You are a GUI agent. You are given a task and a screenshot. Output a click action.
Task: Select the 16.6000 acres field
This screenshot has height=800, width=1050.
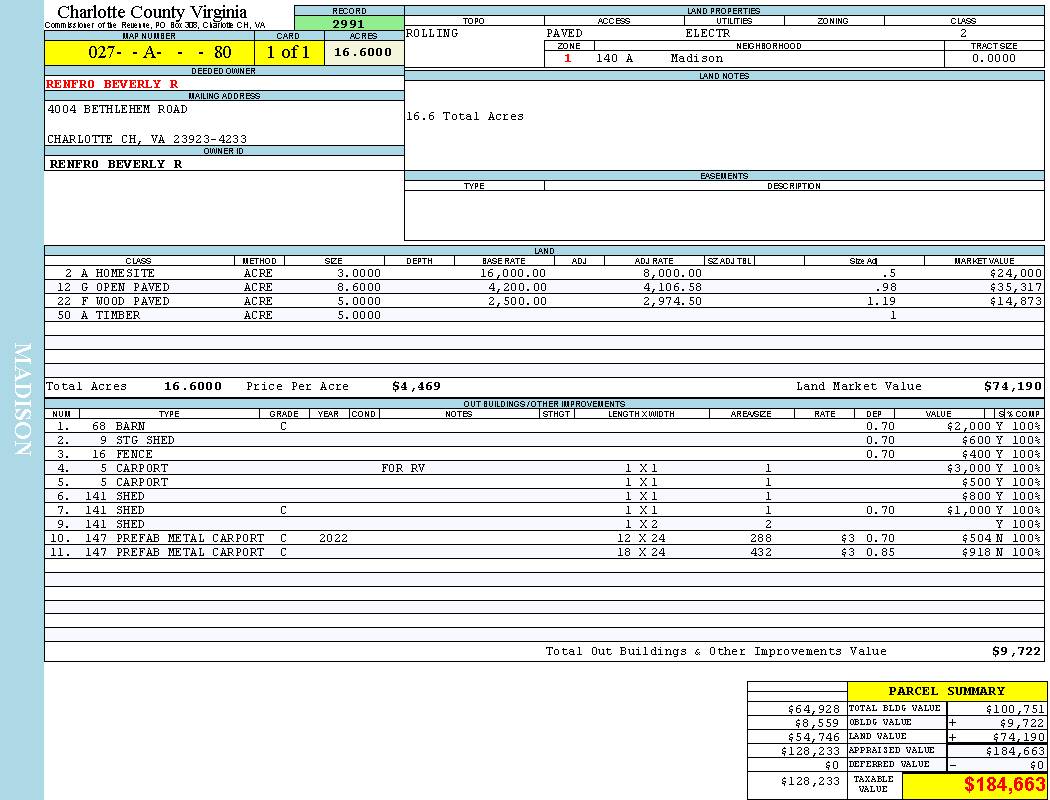click(363, 52)
